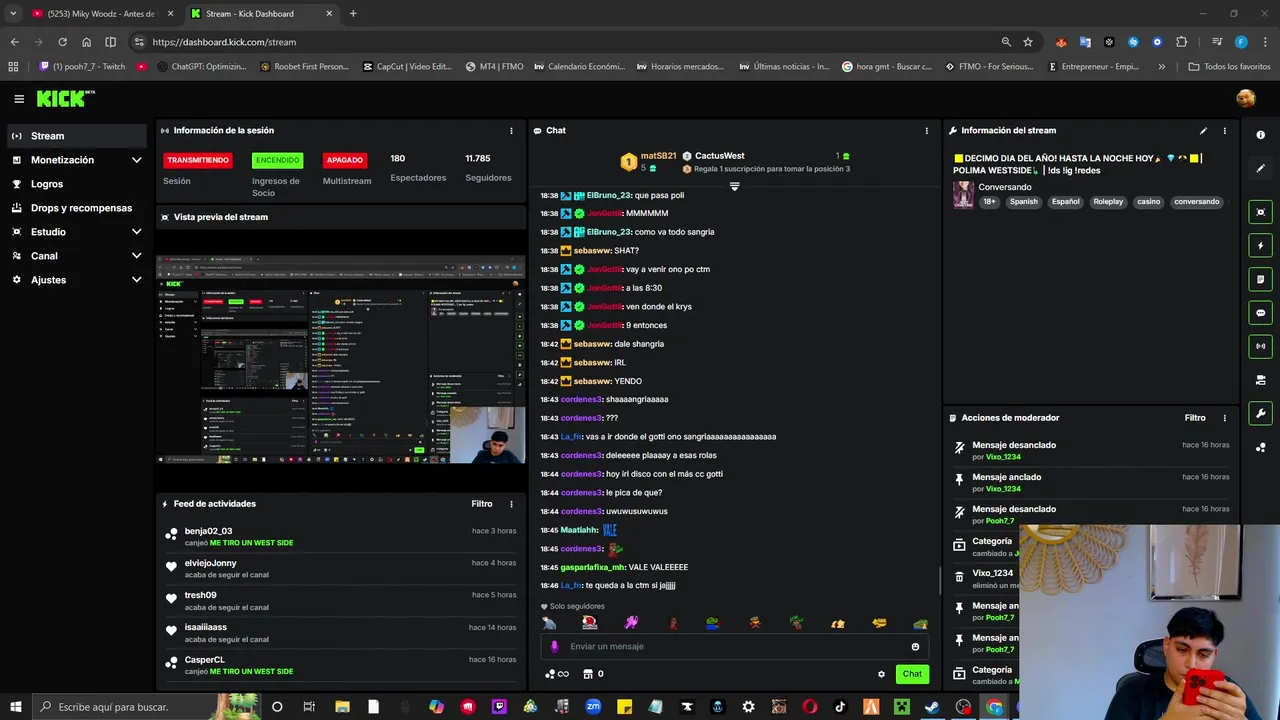Open the profile avatar in the top right
Viewport: 1280px width, 720px height.
[x=1245, y=98]
